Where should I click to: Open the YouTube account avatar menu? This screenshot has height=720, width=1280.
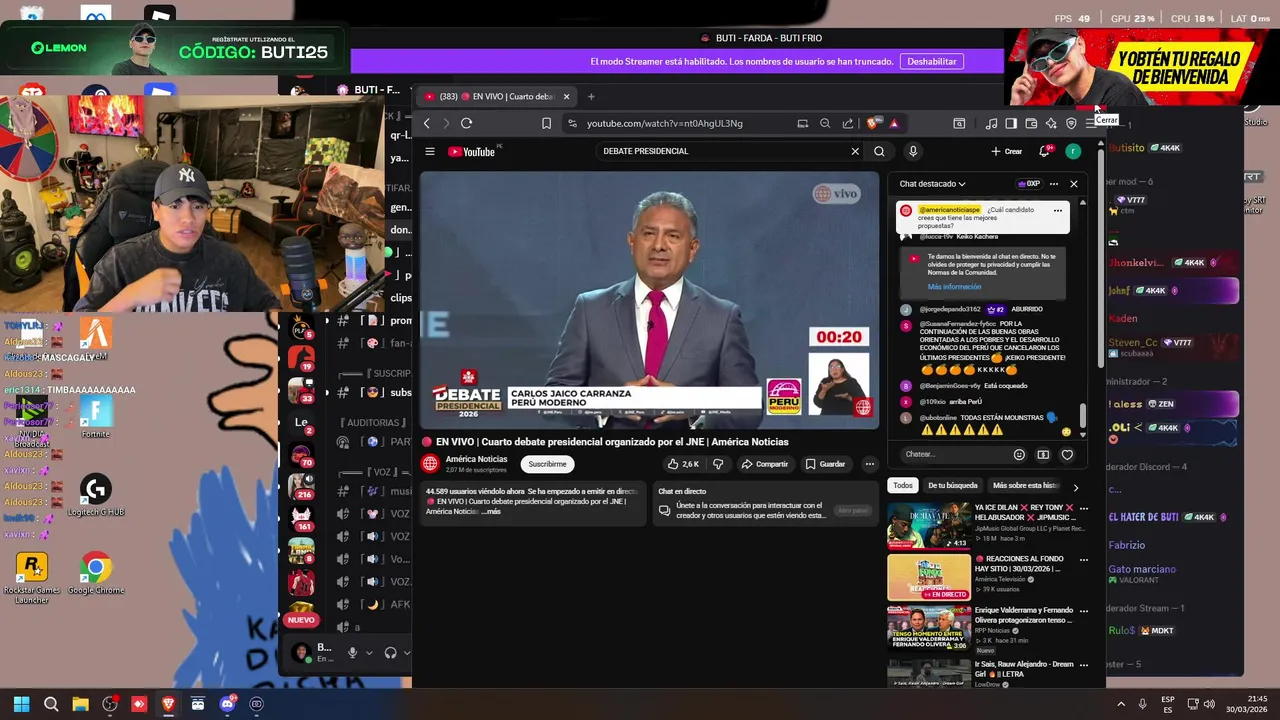[1073, 151]
